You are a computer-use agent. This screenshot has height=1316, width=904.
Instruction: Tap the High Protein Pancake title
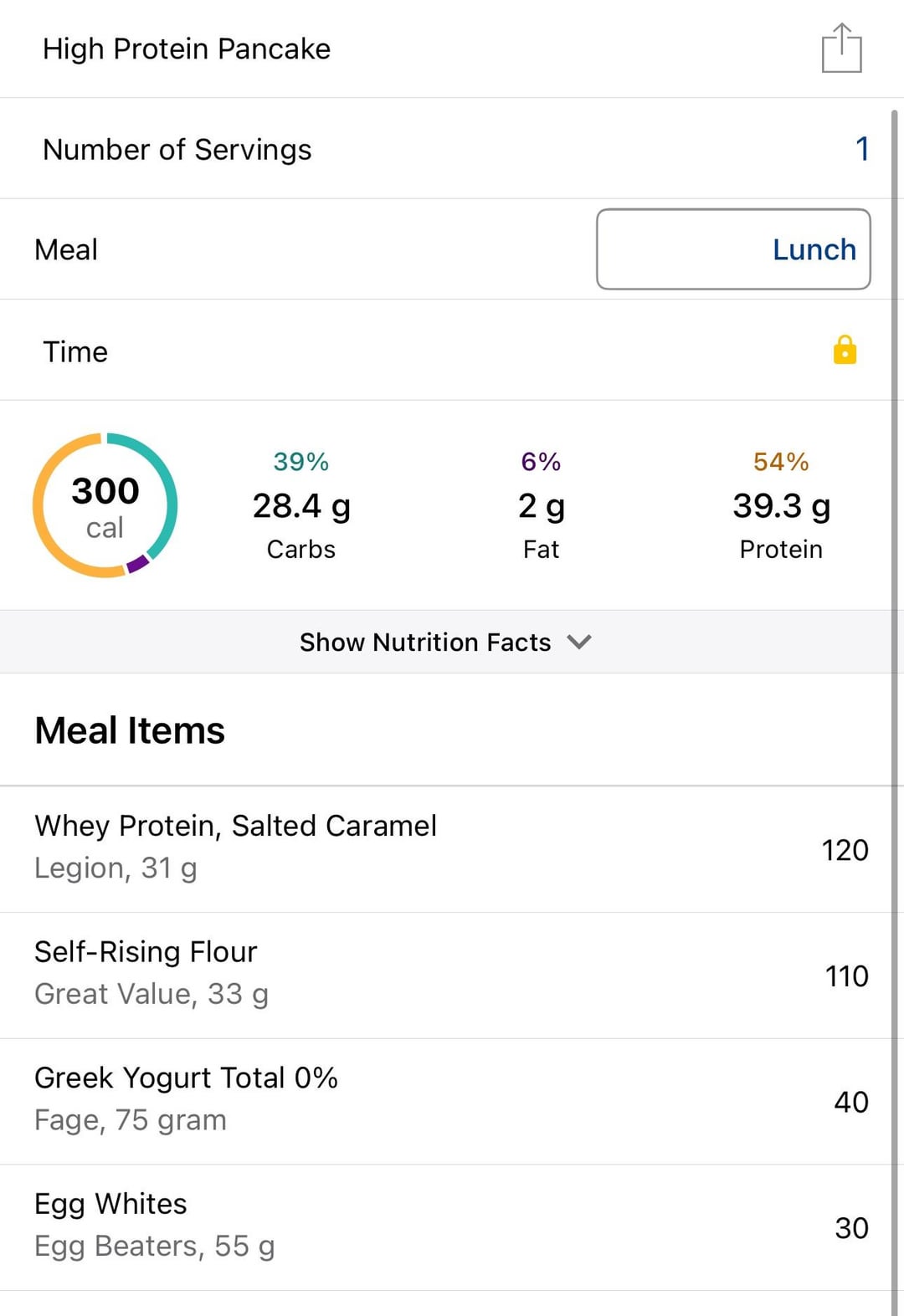(x=187, y=49)
